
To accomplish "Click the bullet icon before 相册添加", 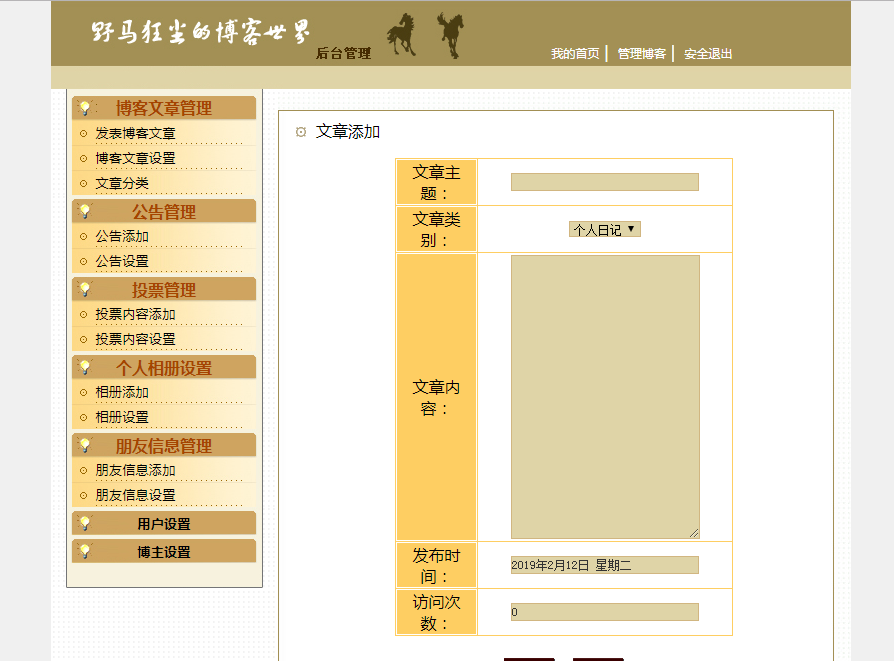I will pos(83,392).
